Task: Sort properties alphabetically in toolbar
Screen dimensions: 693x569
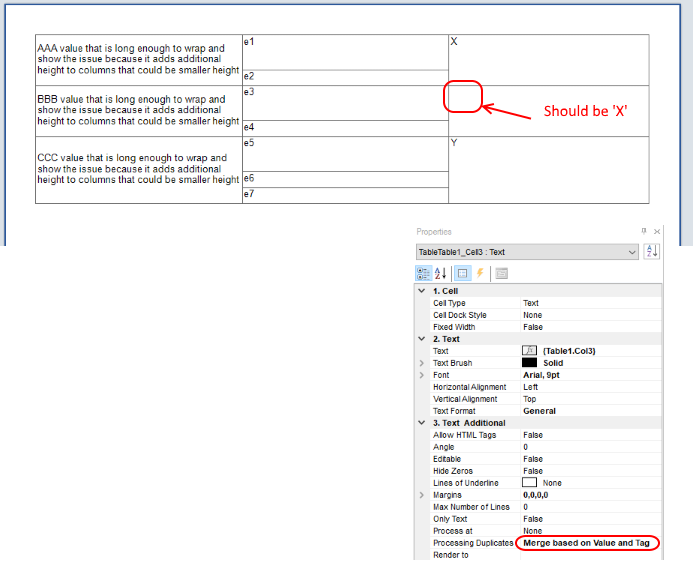Action: (x=440, y=274)
